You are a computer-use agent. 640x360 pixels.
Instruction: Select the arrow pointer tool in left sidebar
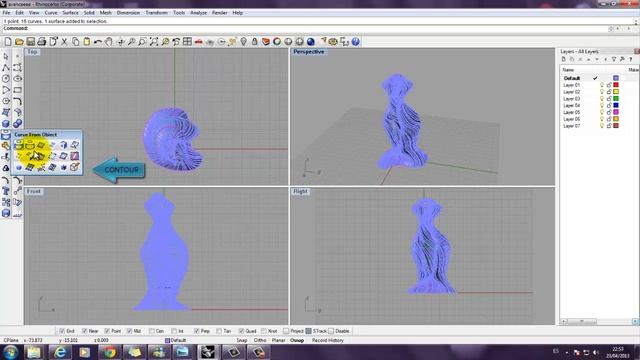pyautogui.click(x=6, y=56)
